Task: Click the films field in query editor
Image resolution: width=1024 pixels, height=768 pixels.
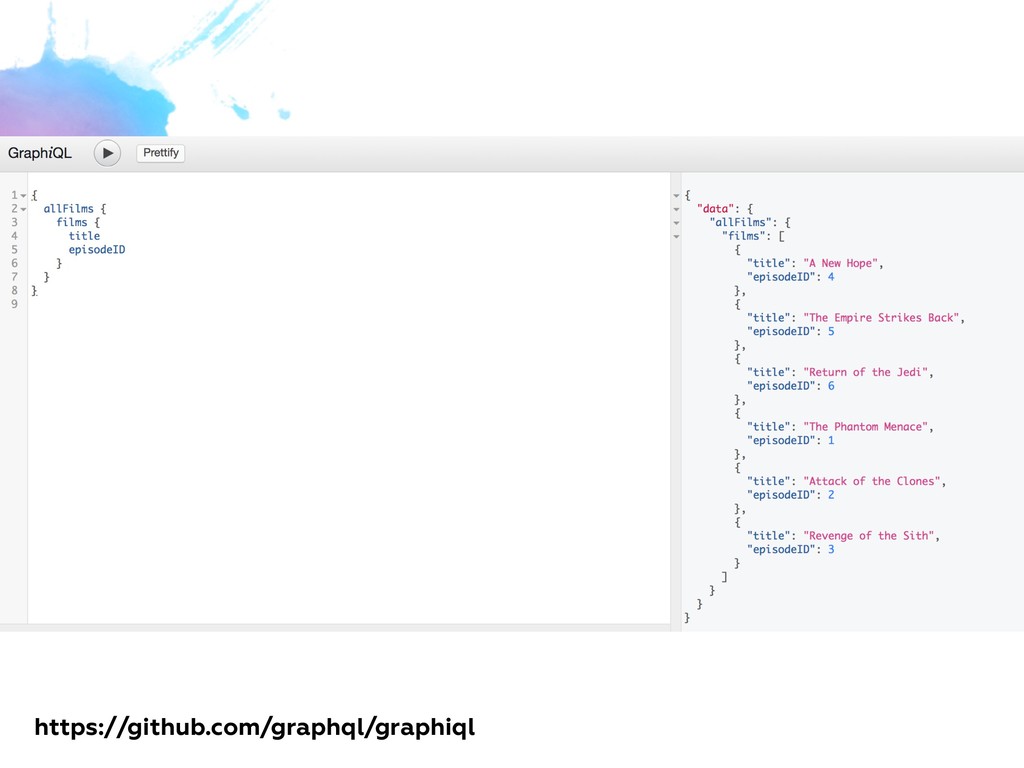Action: coord(72,223)
